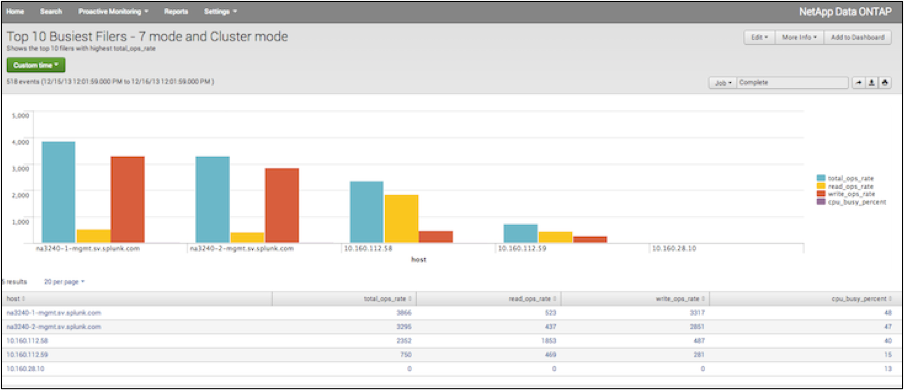904x390 pixels.
Task: Click red write_ops_rate bar for na3240-2-mgmt
Action: [282, 205]
